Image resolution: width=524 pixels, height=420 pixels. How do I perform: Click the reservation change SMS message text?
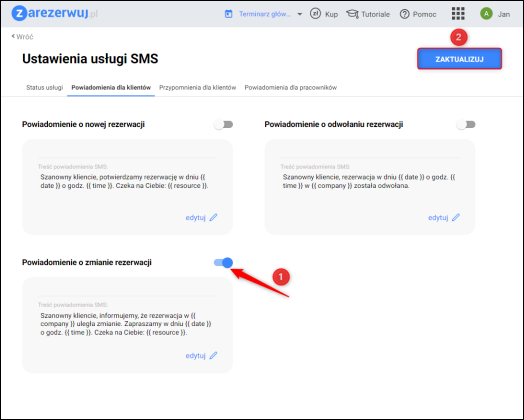(126, 324)
